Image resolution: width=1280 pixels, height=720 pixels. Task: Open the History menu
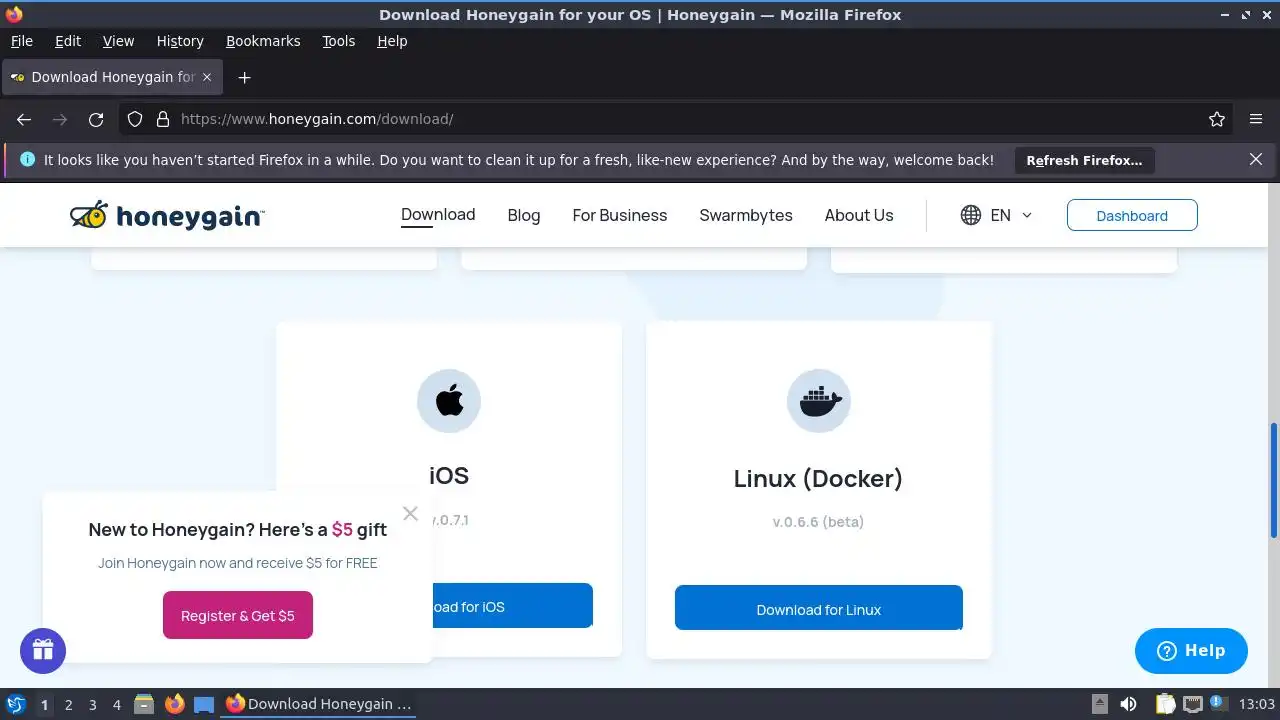click(x=180, y=41)
